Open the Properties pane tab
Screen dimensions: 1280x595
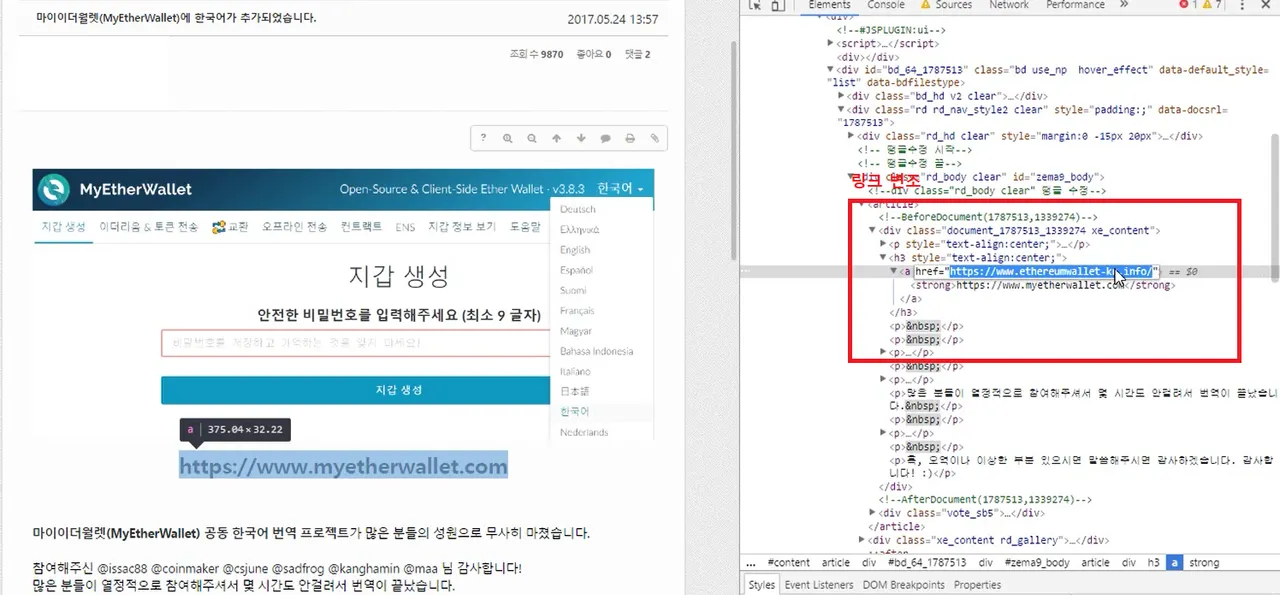(977, 585)
